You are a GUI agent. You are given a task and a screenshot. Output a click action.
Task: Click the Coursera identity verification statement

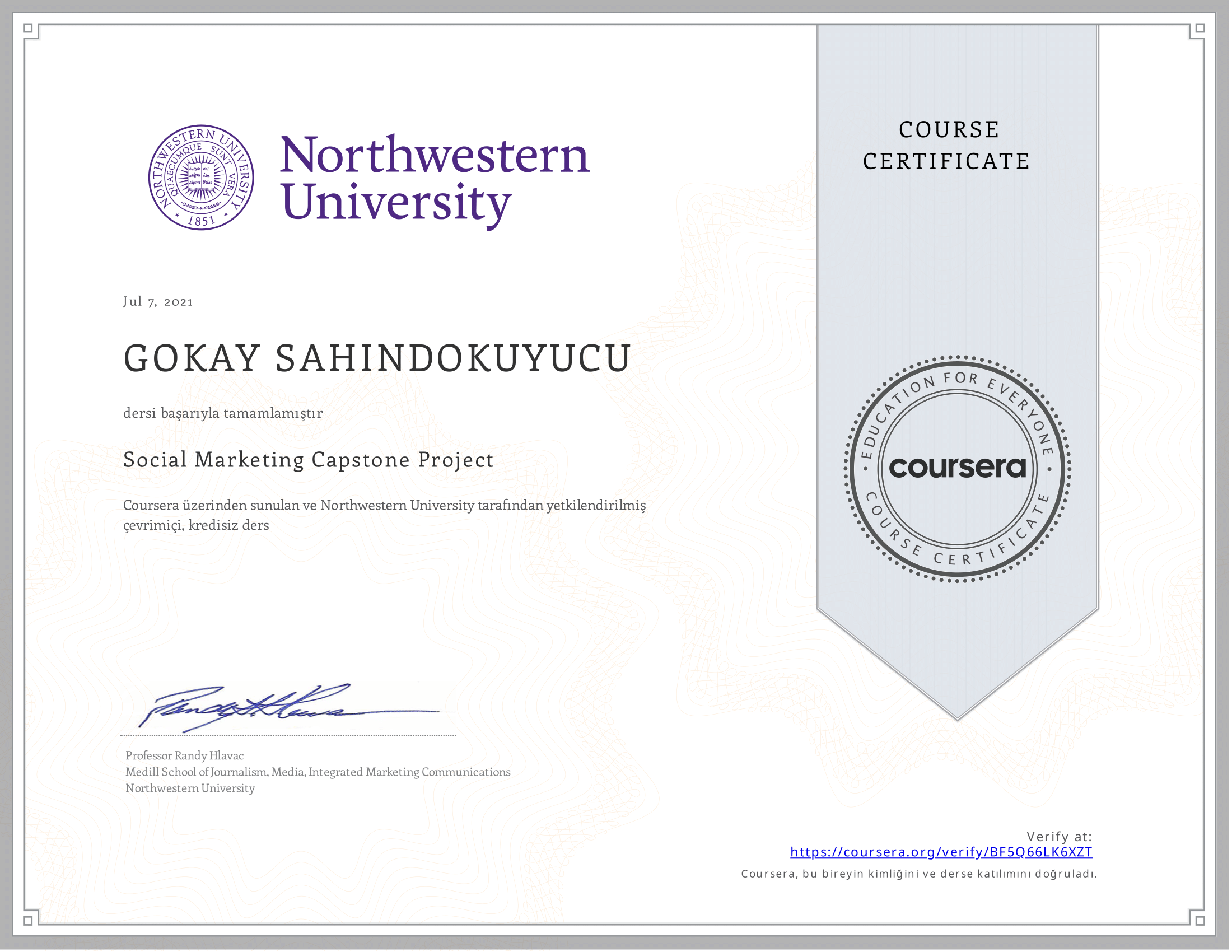(919, 874)
